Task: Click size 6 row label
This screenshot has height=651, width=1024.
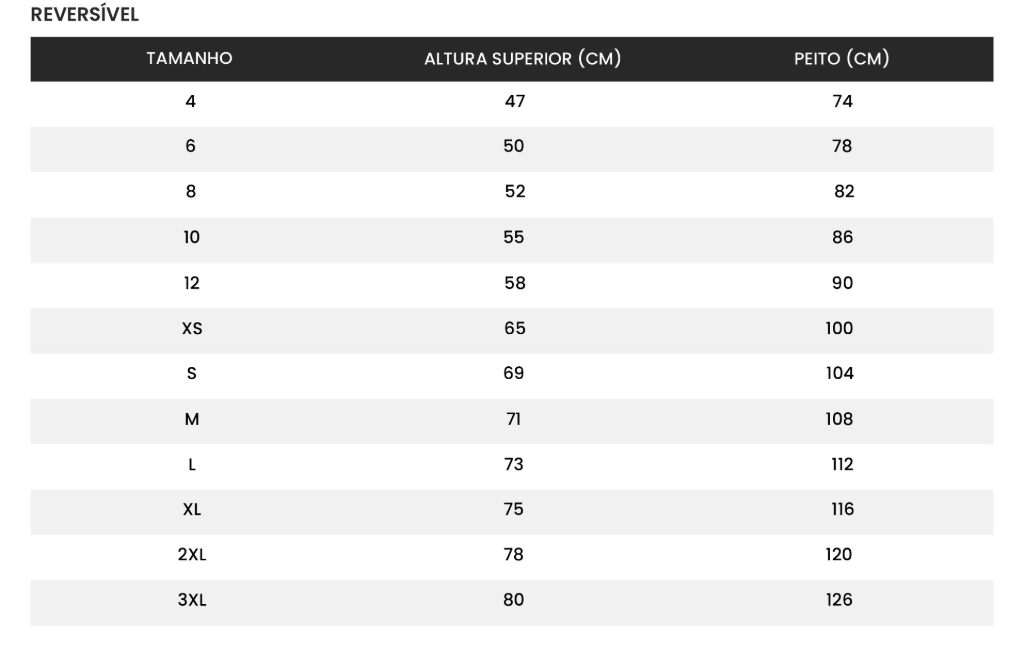Action: [x=190, y=146]
